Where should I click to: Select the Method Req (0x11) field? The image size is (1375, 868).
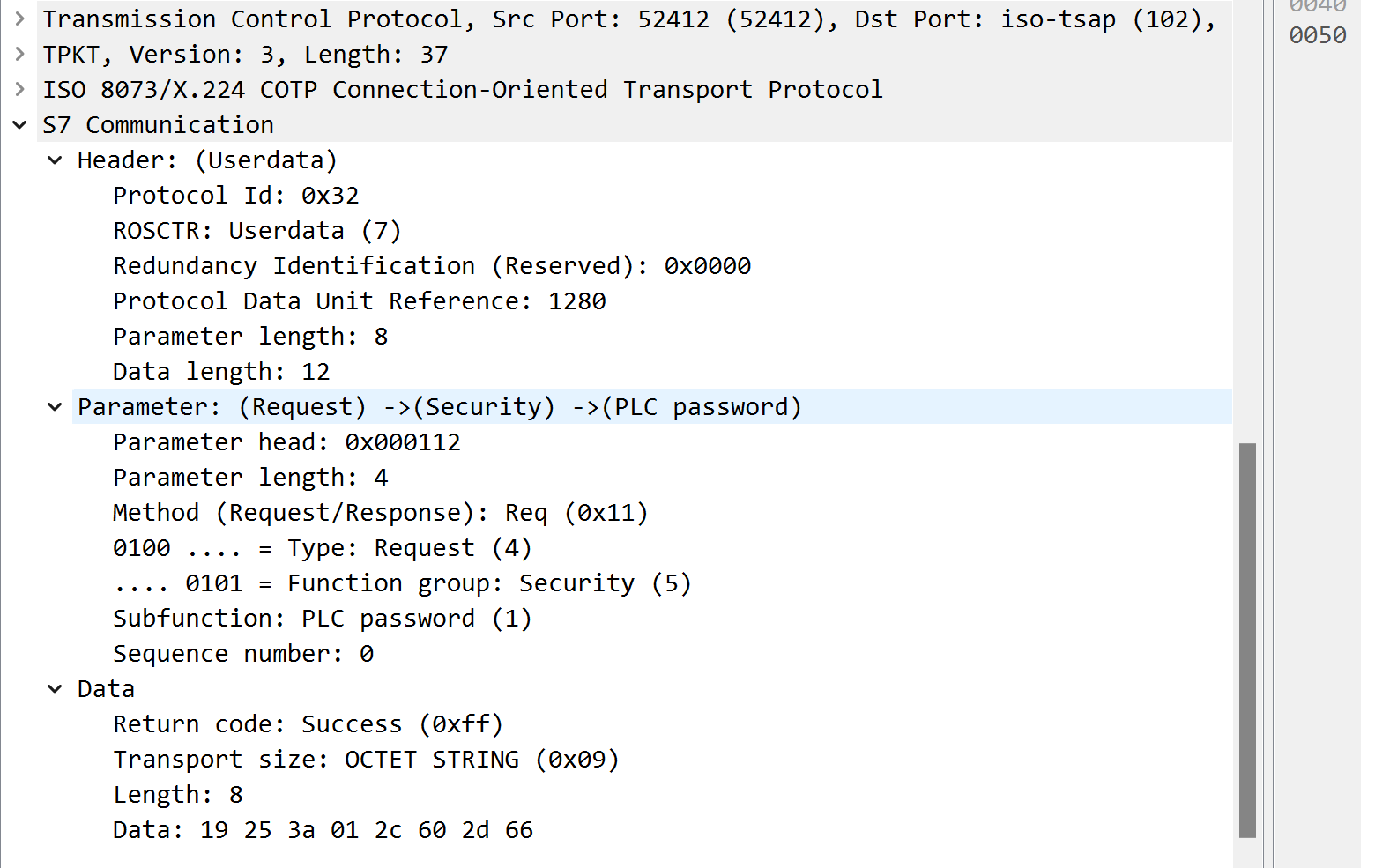click(380, 512)
